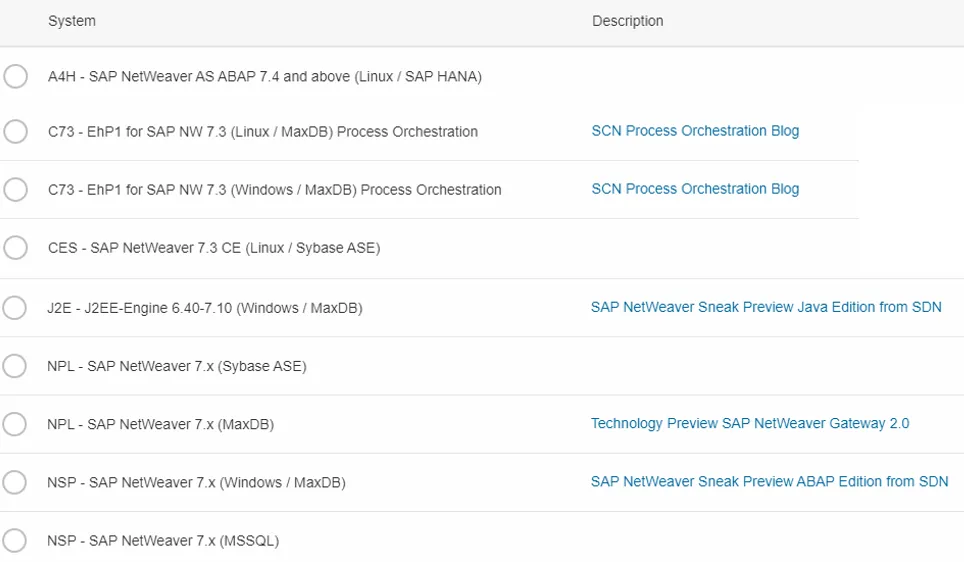Click the CES Sybase ASE system name text
The image size is (964, 562).
coord(214,248)
